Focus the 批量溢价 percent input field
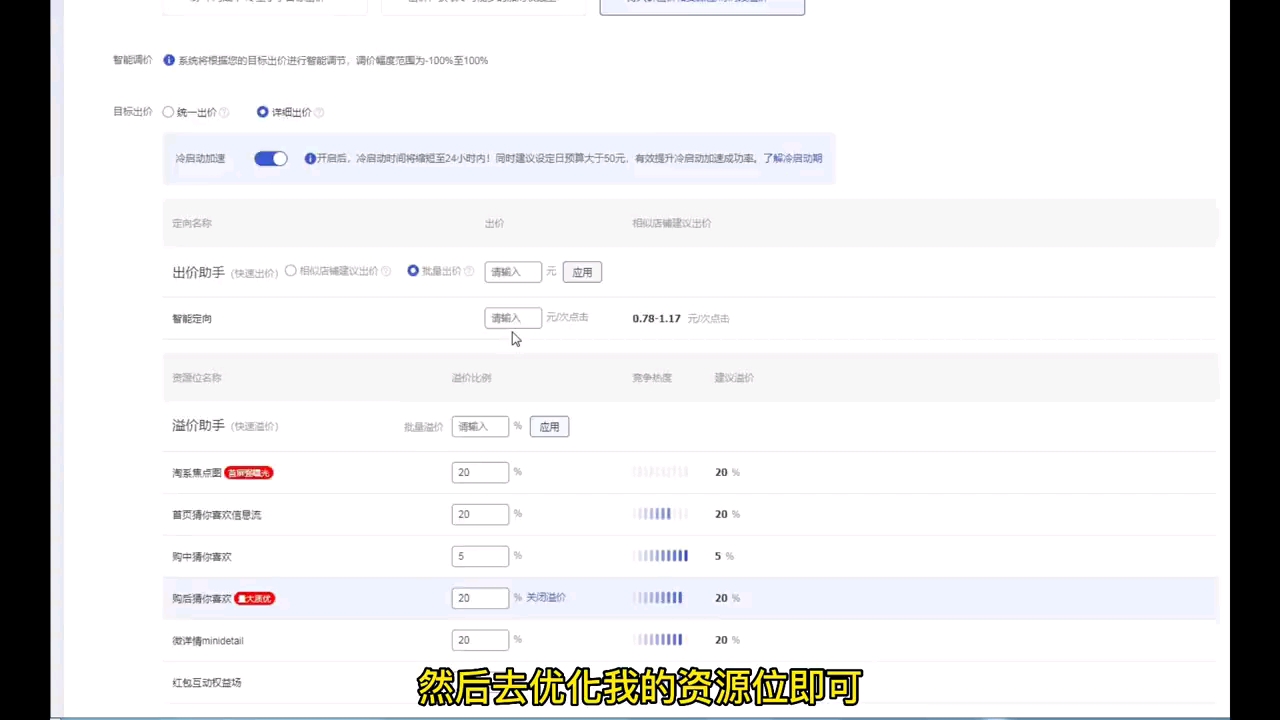1280x720 pixels. tap(480, 427)
